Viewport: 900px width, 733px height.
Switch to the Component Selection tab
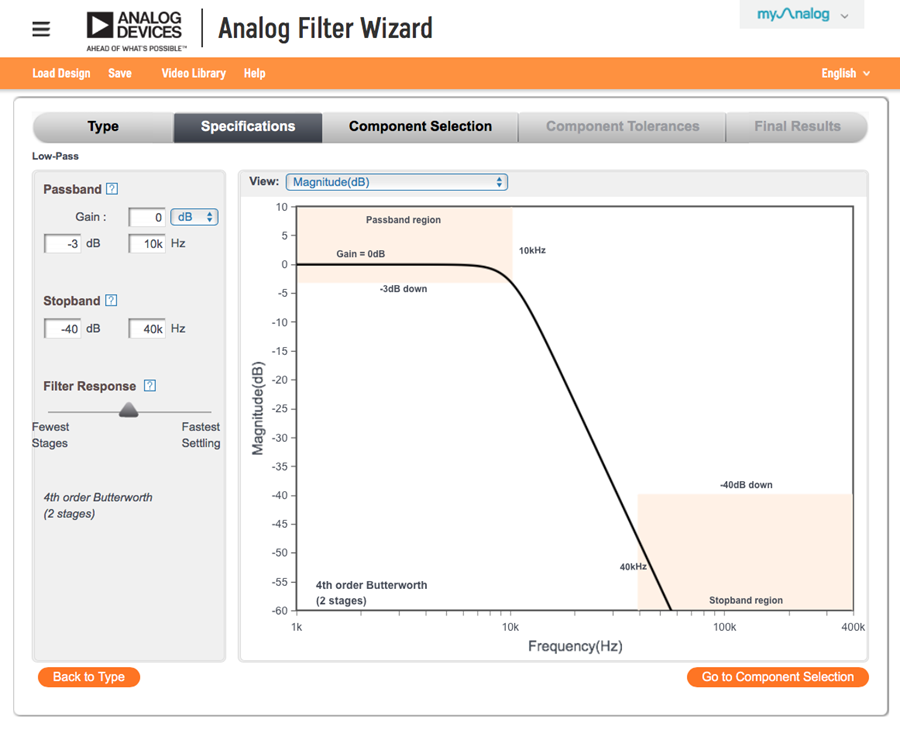tap(420, 127)
